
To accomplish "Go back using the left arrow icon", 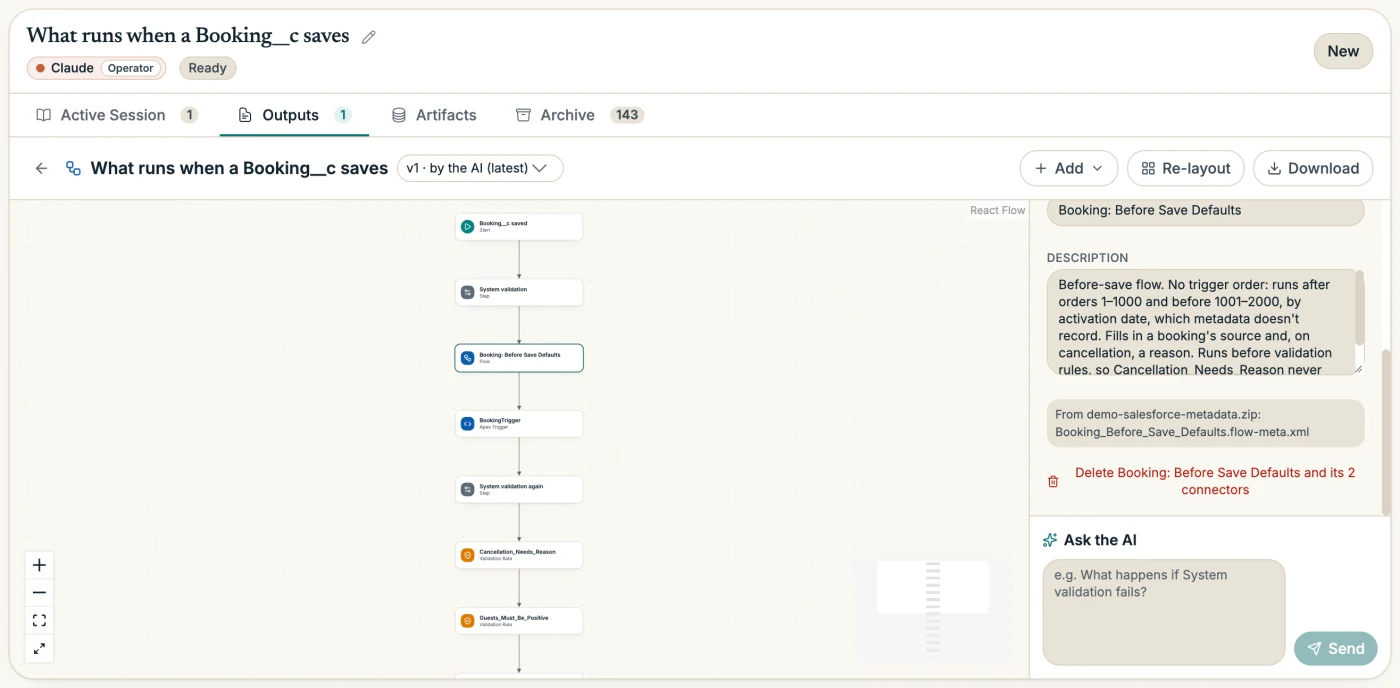I will (41, 168).
